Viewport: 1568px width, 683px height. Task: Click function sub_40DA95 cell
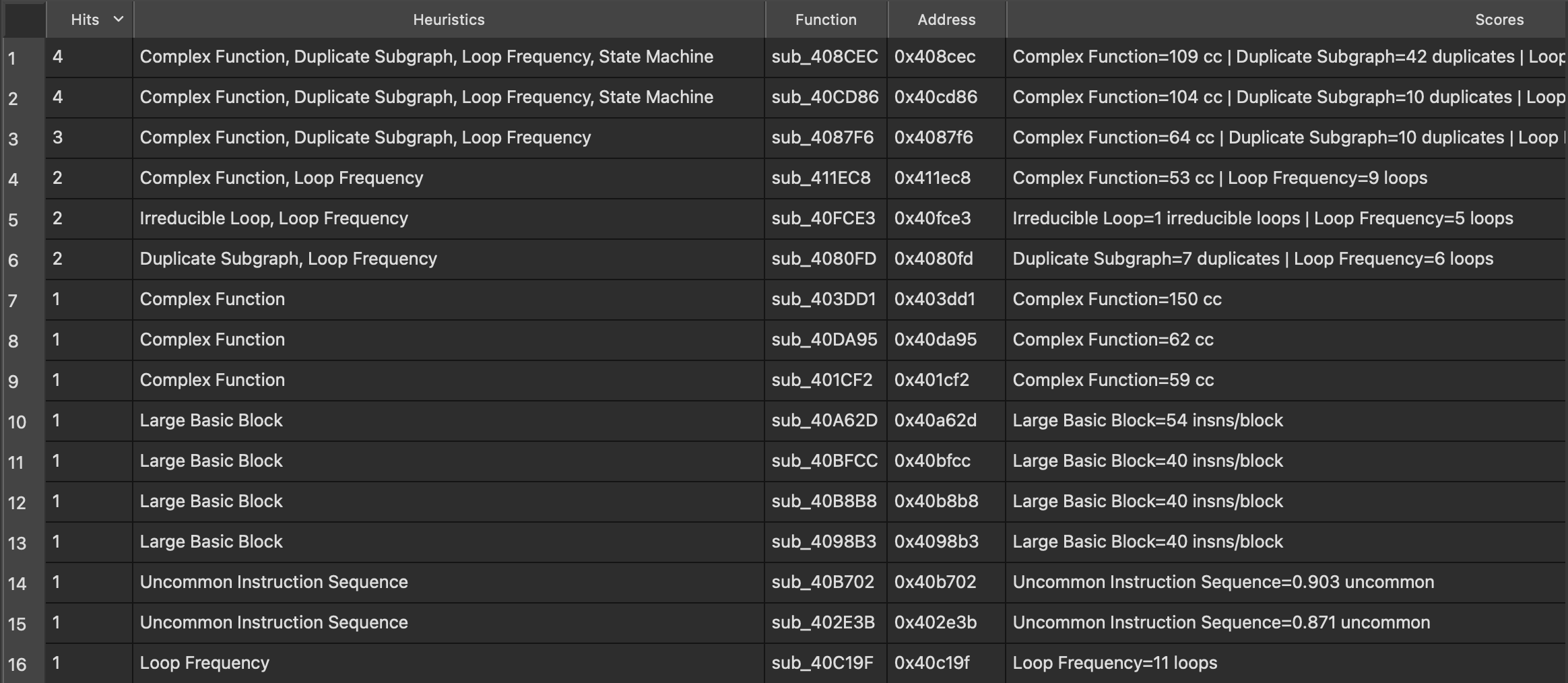pyautogui.click(x=824, y=339)
